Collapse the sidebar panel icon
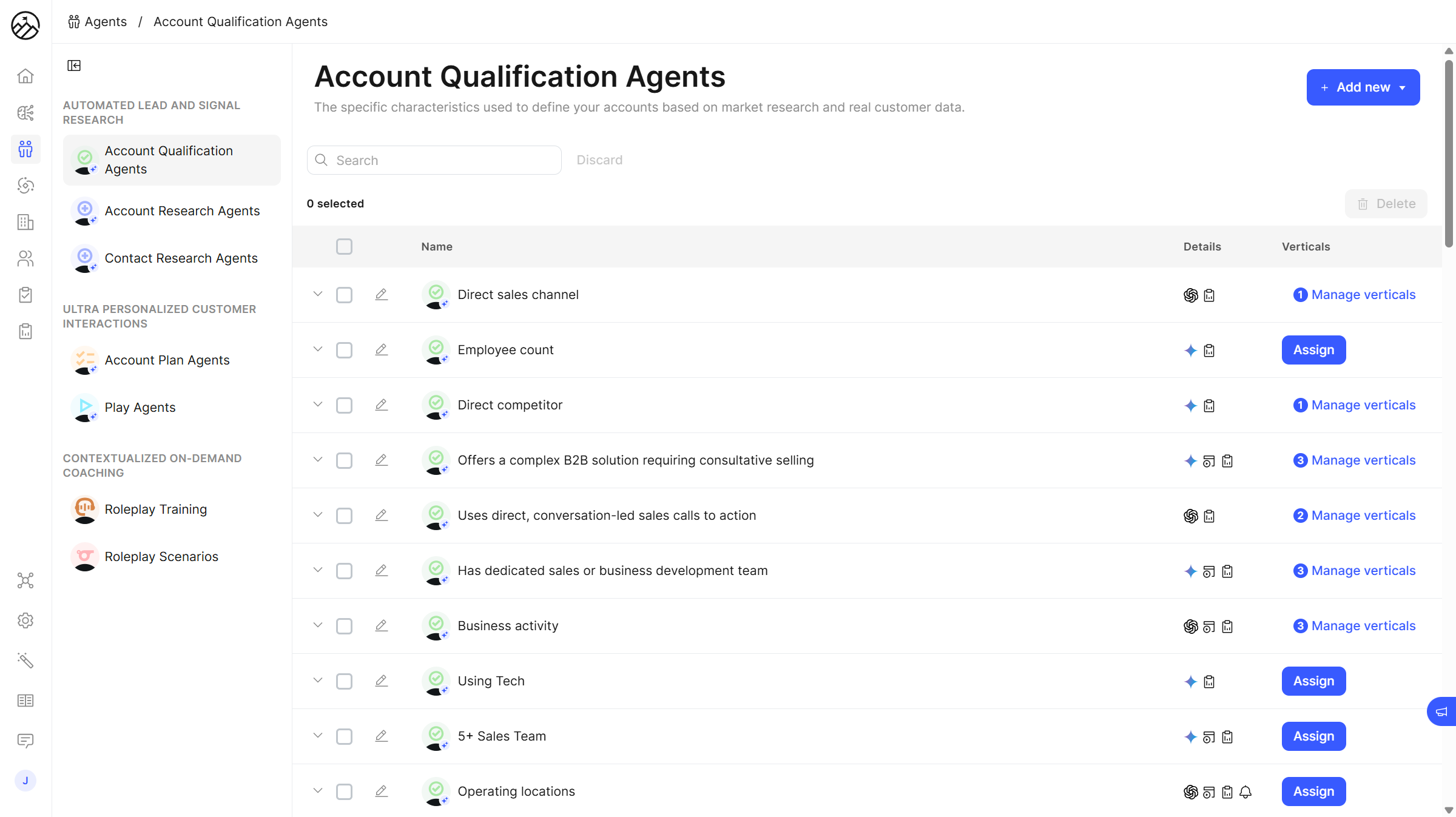This screenshot has height=817, width=1456. point(74,66)
